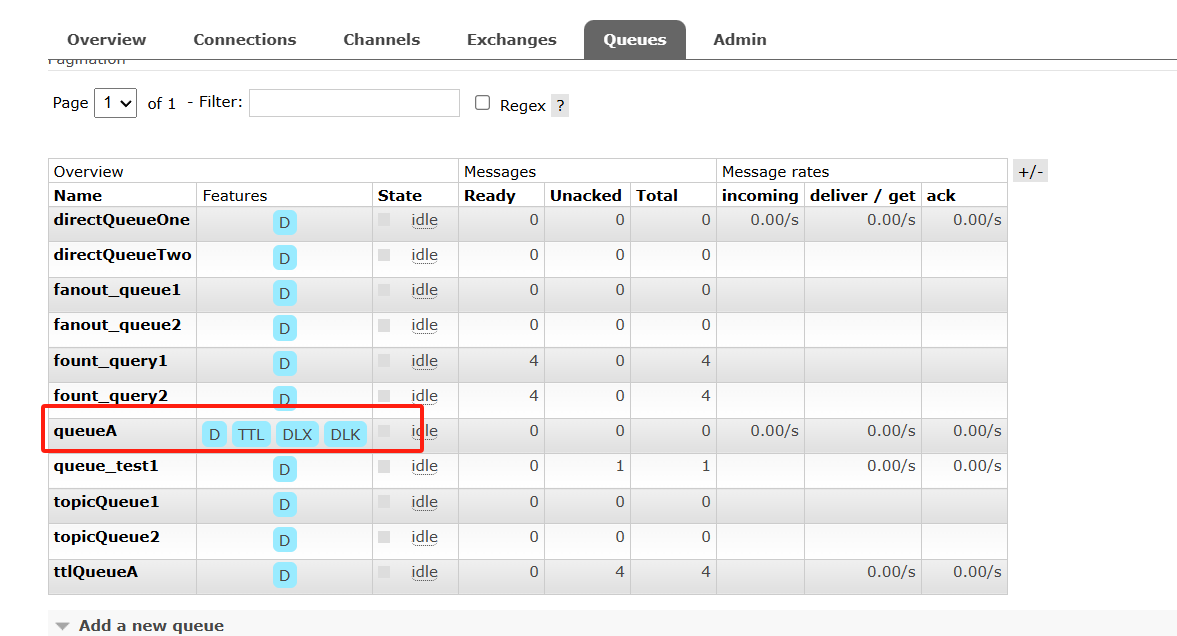Click the idle state of topicQueue1

[x=424, y=502]
